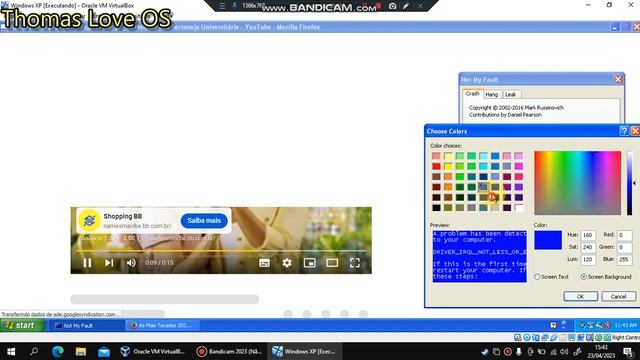The width and height of the screenshot is (640, 360).
Task: Open the Mail app from the taskbar
Action: [104, 351]
